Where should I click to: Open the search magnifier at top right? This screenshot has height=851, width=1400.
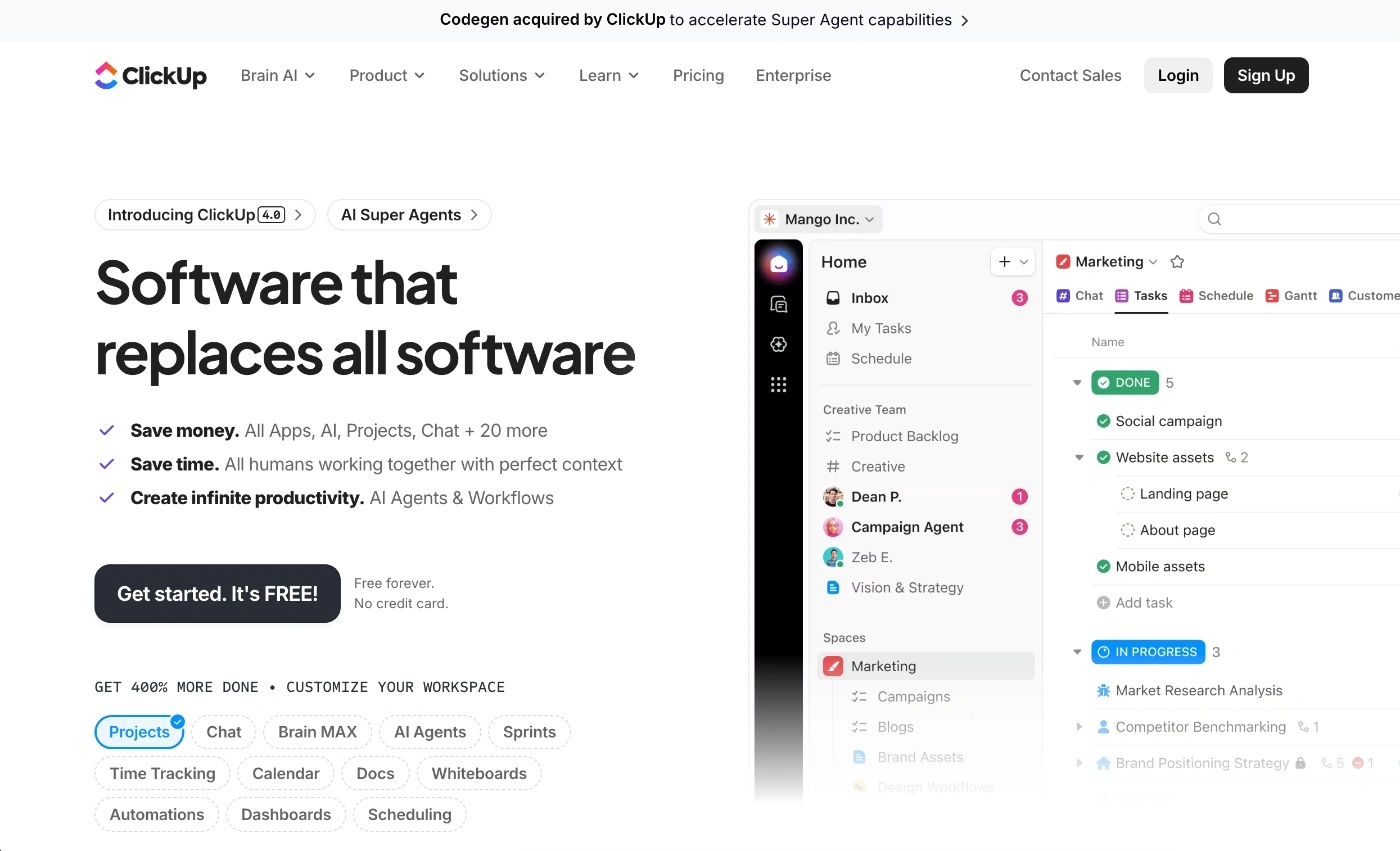(x=1213, y=218)
